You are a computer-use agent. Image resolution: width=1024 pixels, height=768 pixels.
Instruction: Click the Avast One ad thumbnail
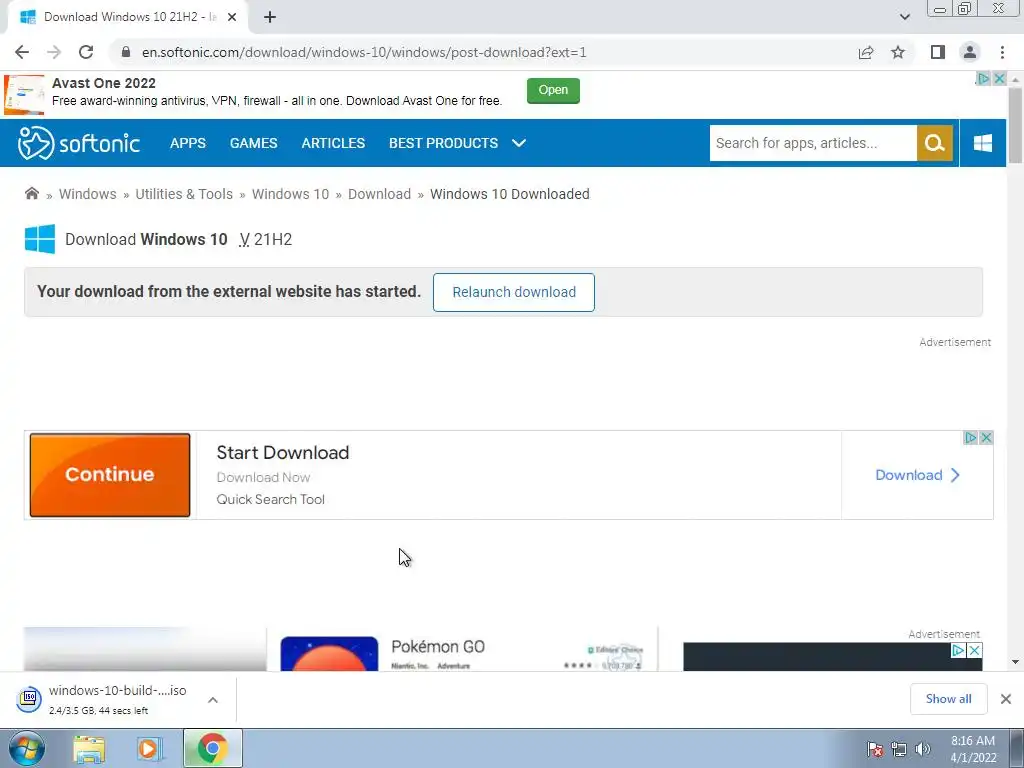[24, 94]
